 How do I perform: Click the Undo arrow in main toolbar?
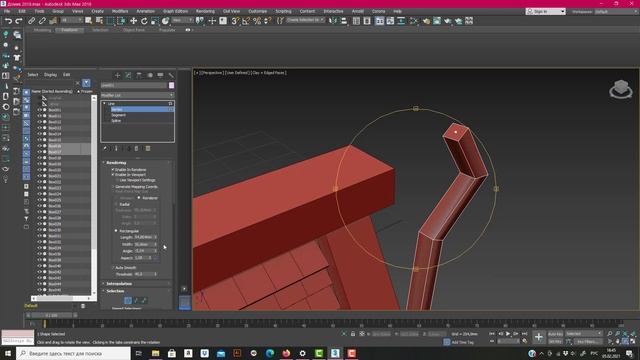[x=8, y=21]
